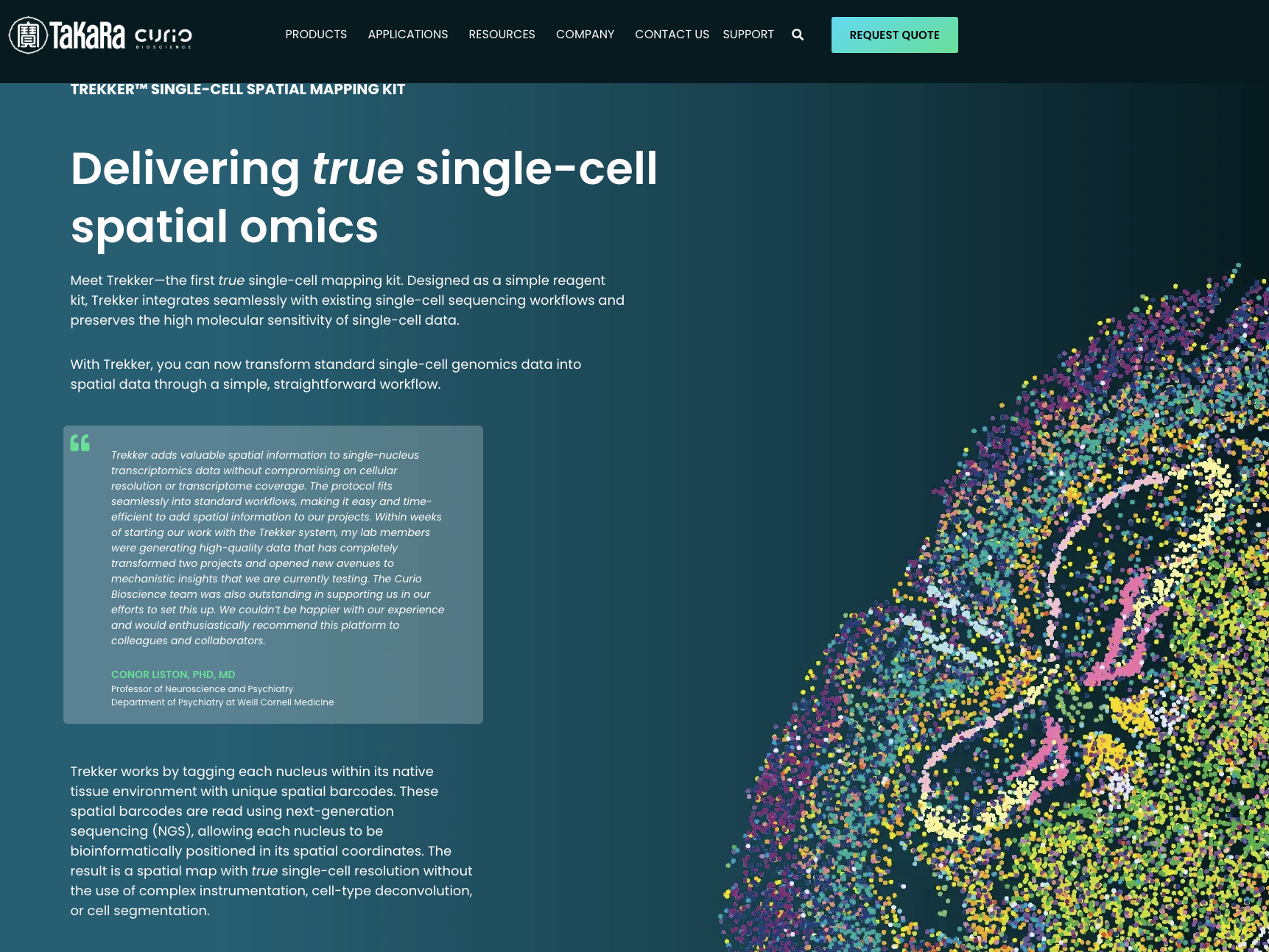
Task: Click the 'Meet Trekker' intro paragraph
Action: point(348,300)
